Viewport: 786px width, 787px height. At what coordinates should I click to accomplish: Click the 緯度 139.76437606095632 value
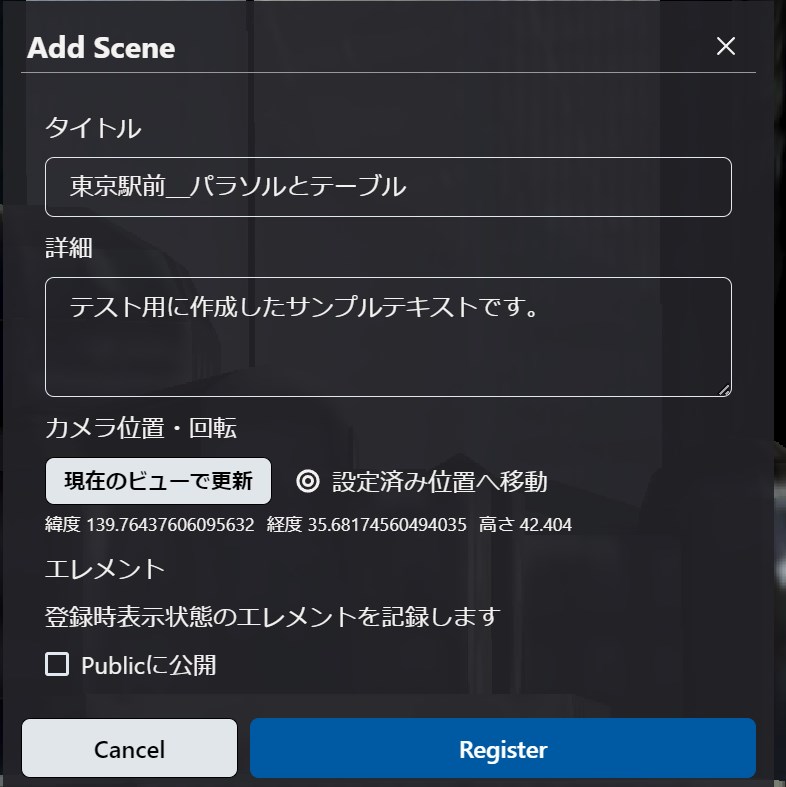click(150, 525)
